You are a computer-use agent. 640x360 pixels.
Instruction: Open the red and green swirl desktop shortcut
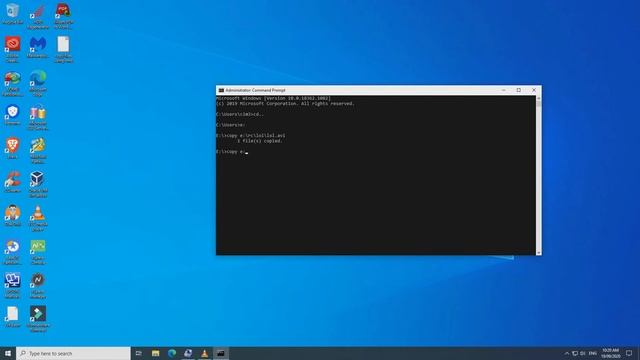(12, 84)
